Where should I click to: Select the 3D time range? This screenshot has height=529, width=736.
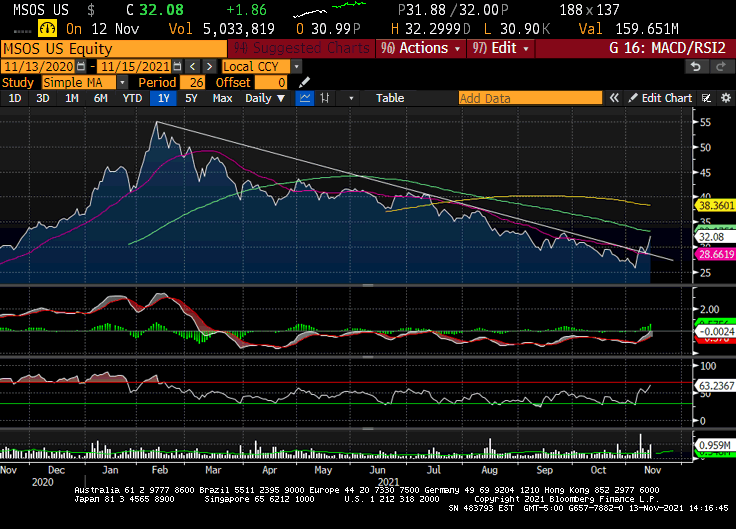43,98
